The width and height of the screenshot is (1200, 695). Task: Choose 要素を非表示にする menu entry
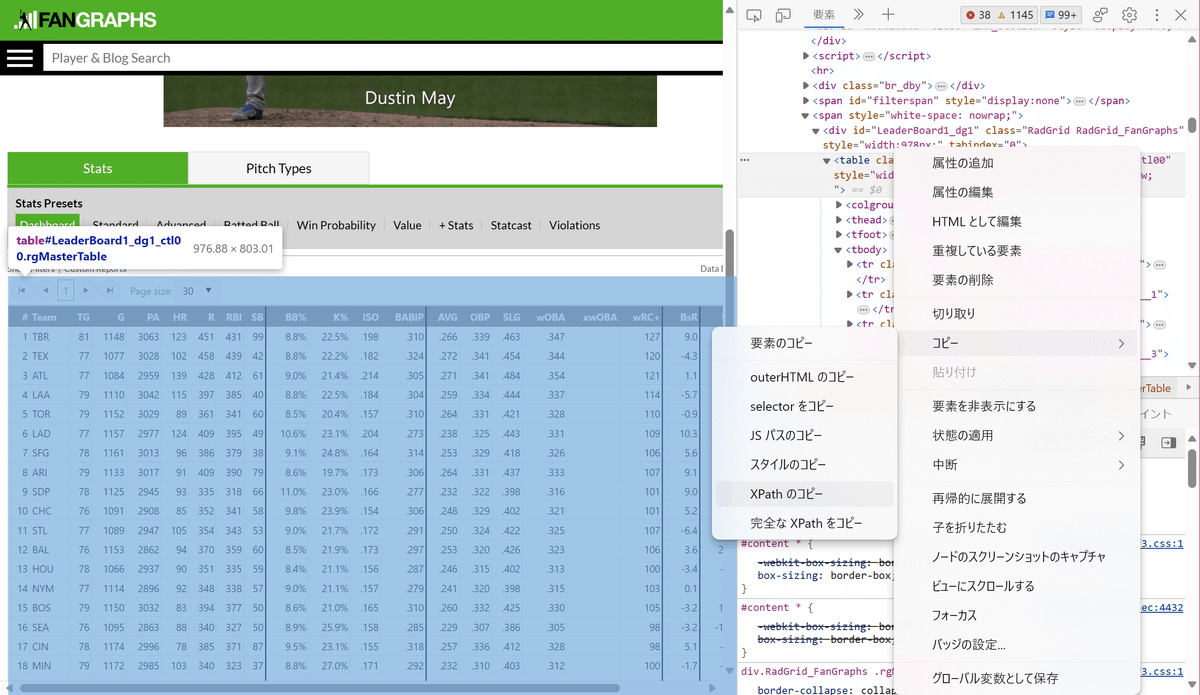(x=1017, y=406)
